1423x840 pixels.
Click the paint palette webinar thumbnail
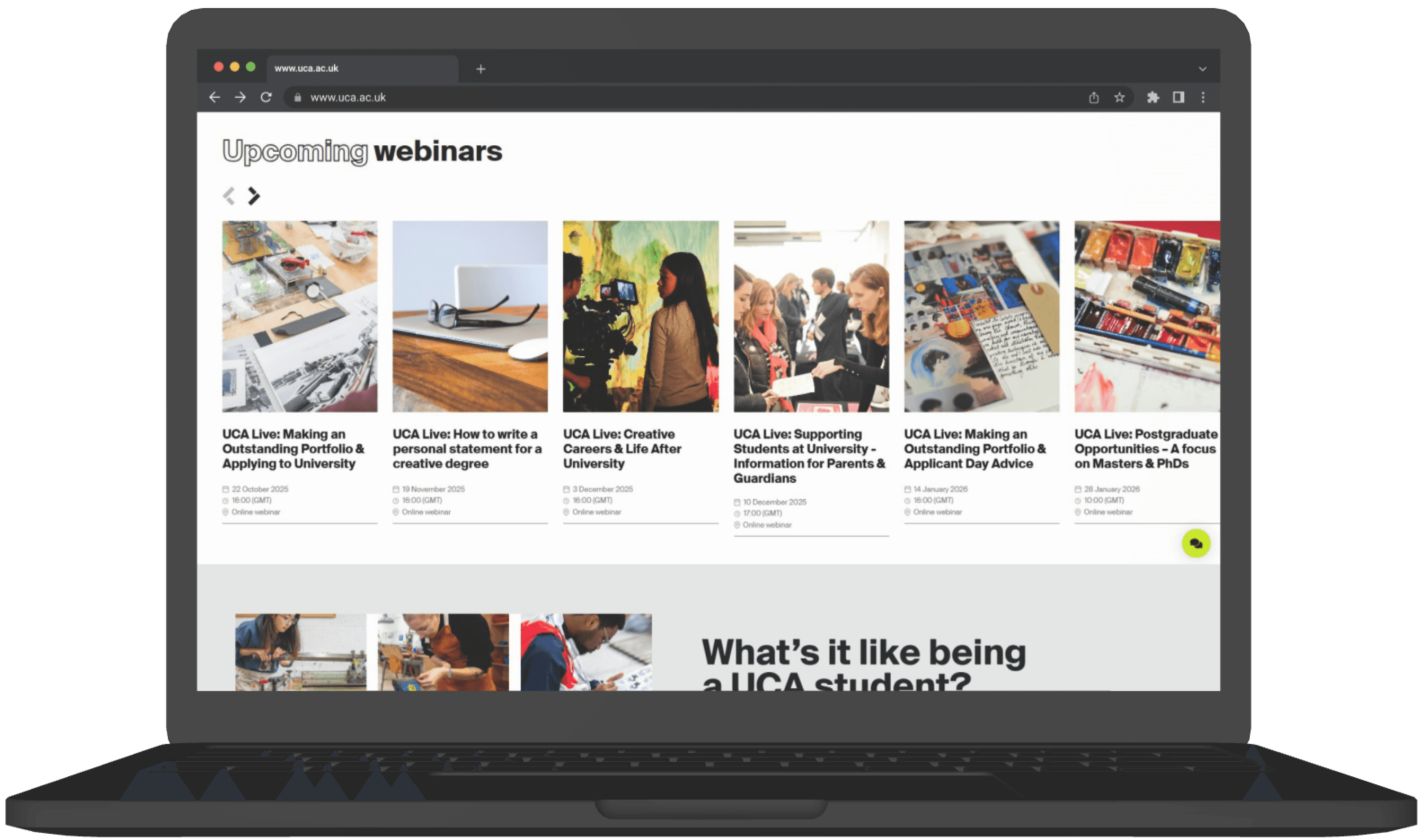pos(1147,316)
